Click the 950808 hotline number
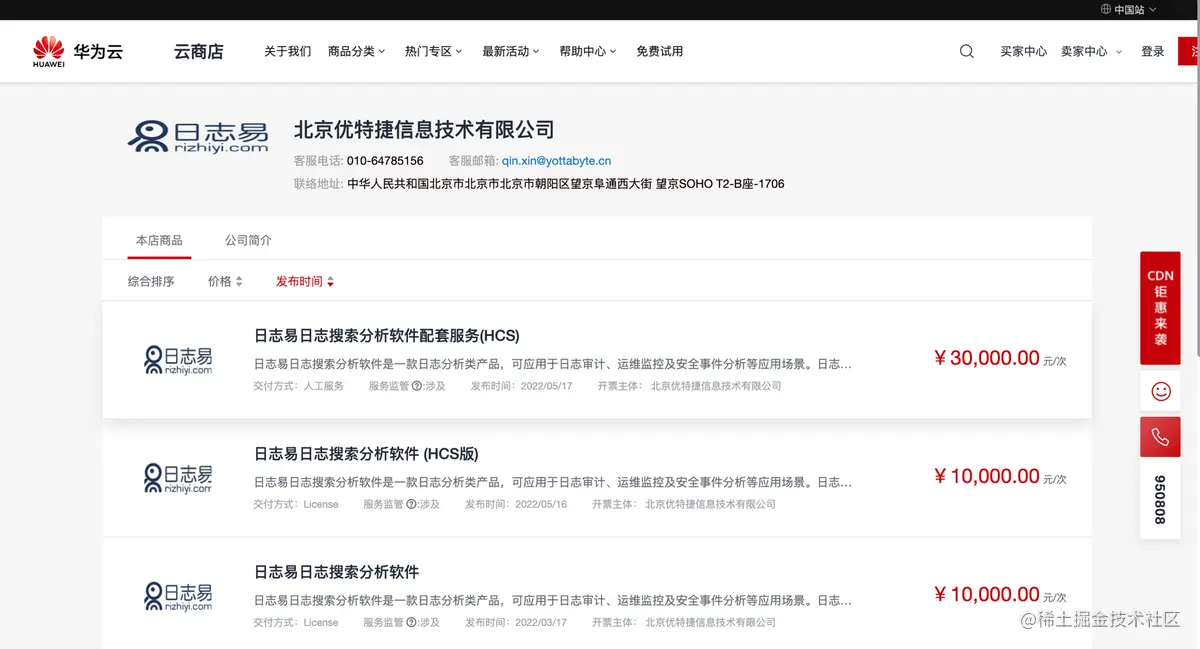The height and width of the screenshot is (649, 1200). click(1160, 499)
